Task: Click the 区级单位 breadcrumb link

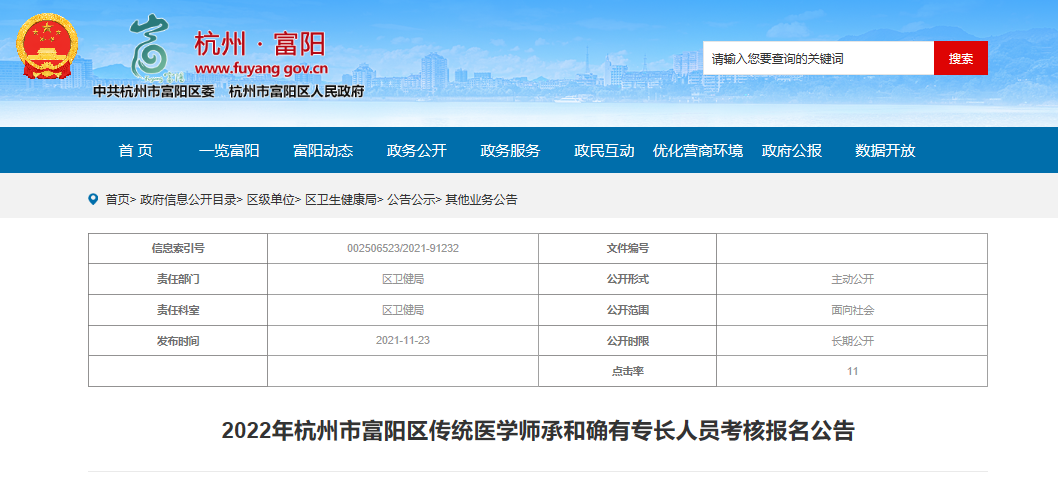Action: tap(271, 200)
